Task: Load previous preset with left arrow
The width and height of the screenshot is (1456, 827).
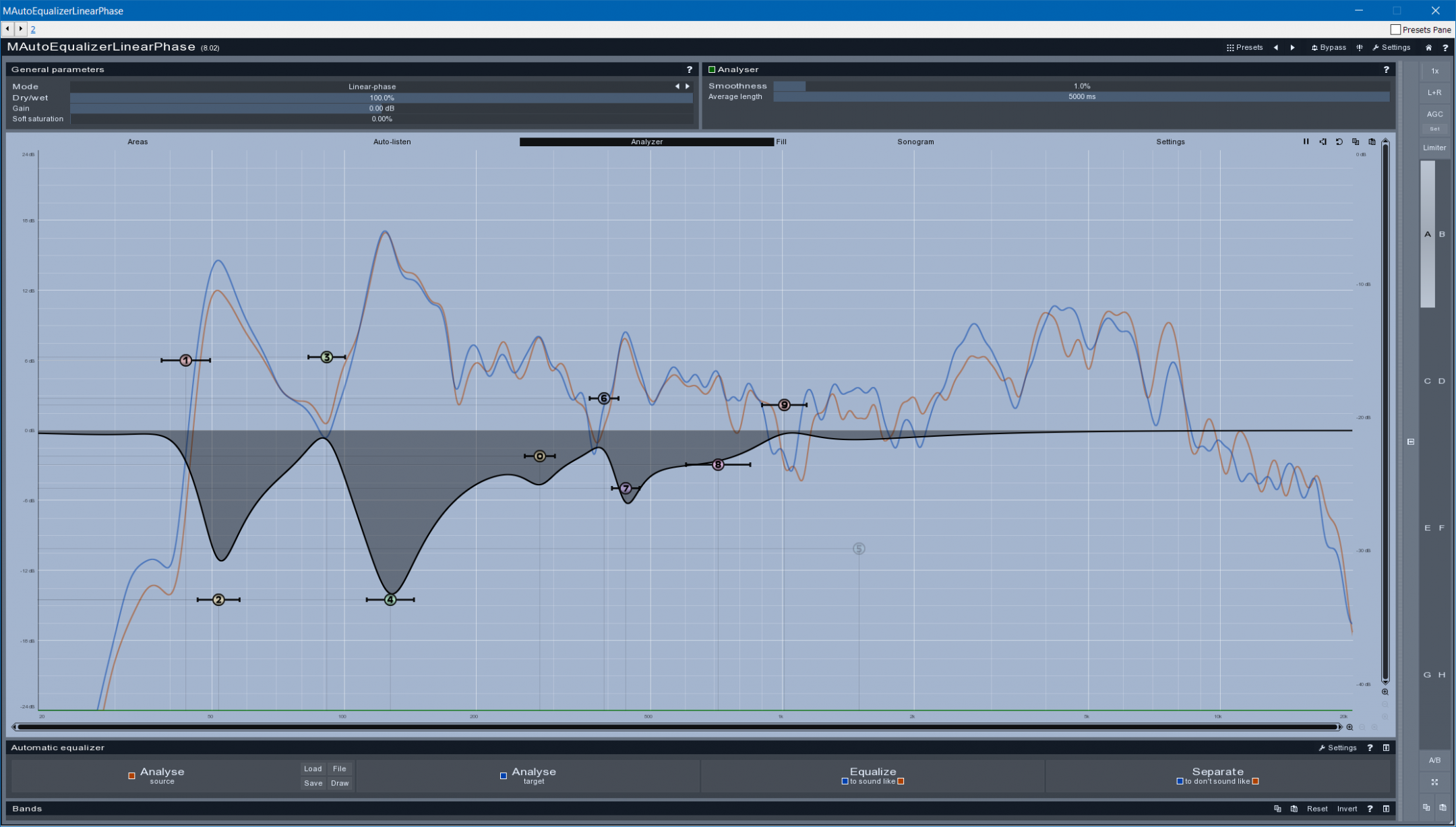Action: (x=1275, y=47)
